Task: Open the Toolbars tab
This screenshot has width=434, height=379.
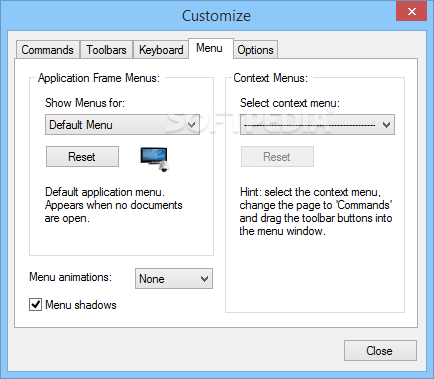Action: pyautogui.click(x=106, y=50)
